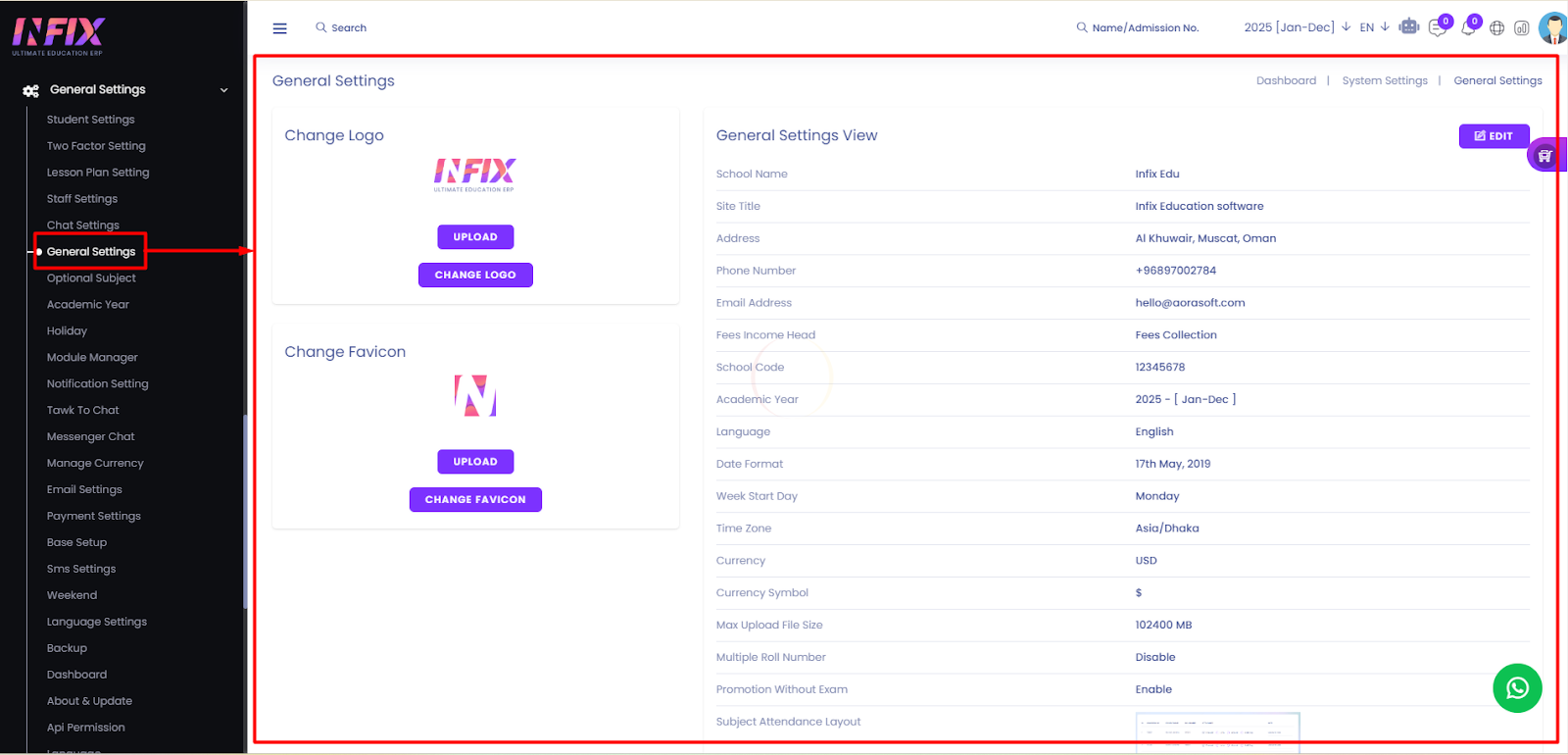Click the WhatsApp floating chat icon
The image size is (1568, 755).
coord(1517,688)
